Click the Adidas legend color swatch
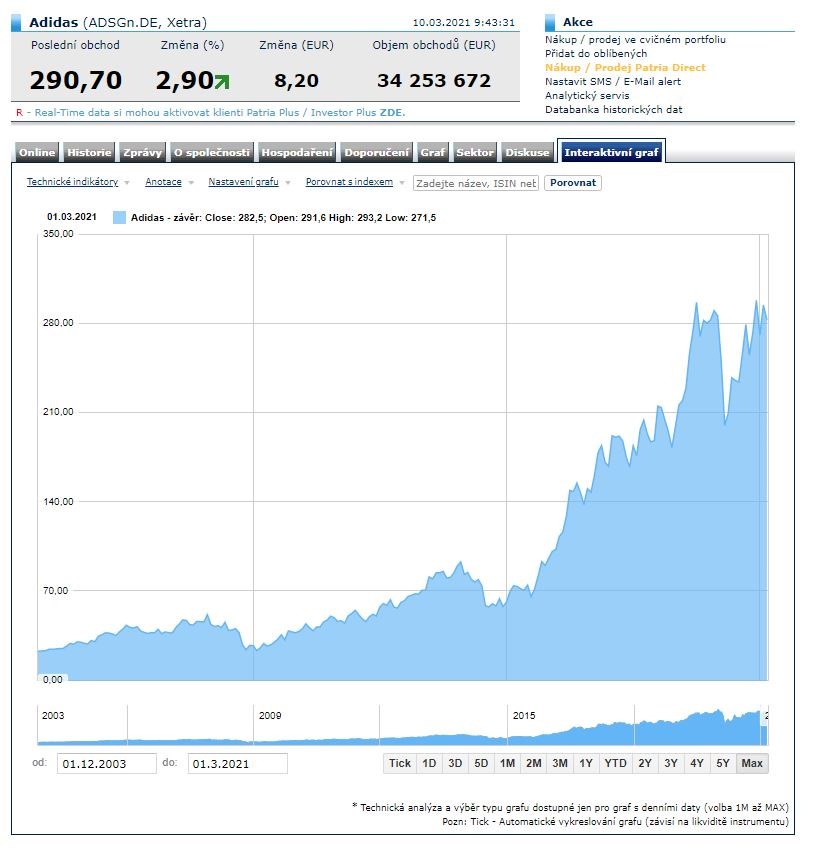The image size is (830, 848). (119, 217)
